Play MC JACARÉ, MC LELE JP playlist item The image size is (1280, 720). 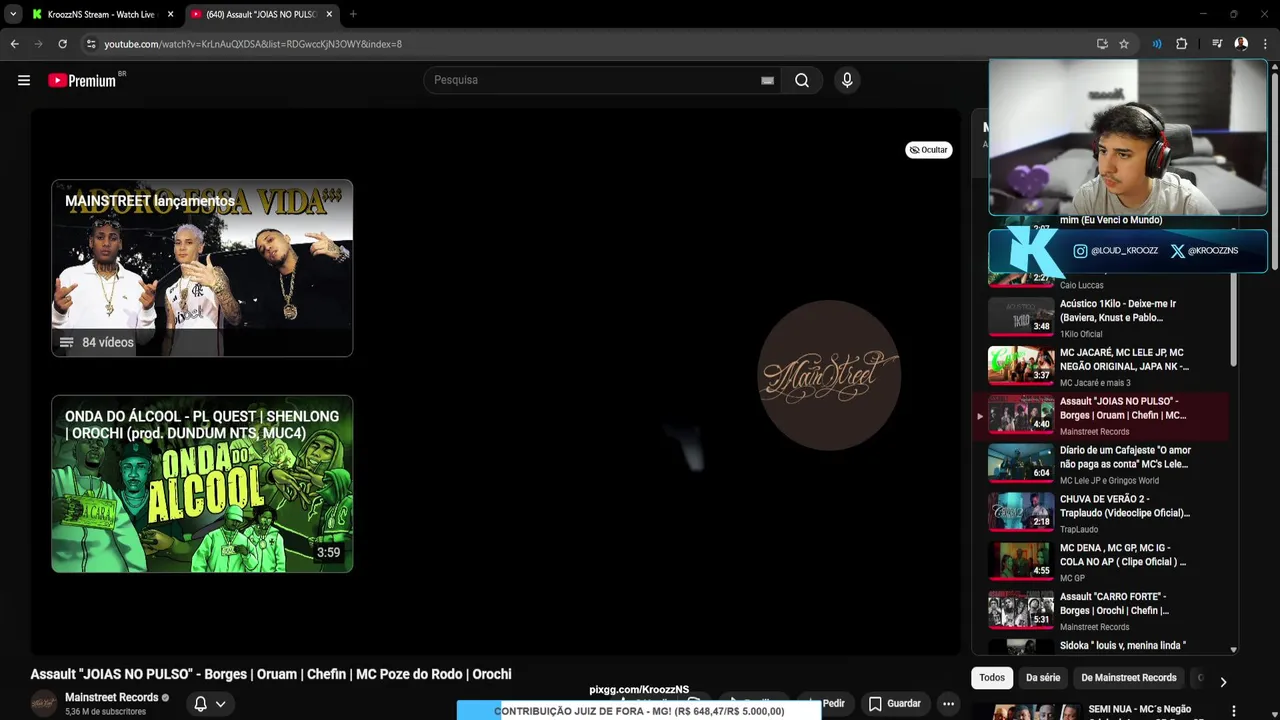(1107, 366)
